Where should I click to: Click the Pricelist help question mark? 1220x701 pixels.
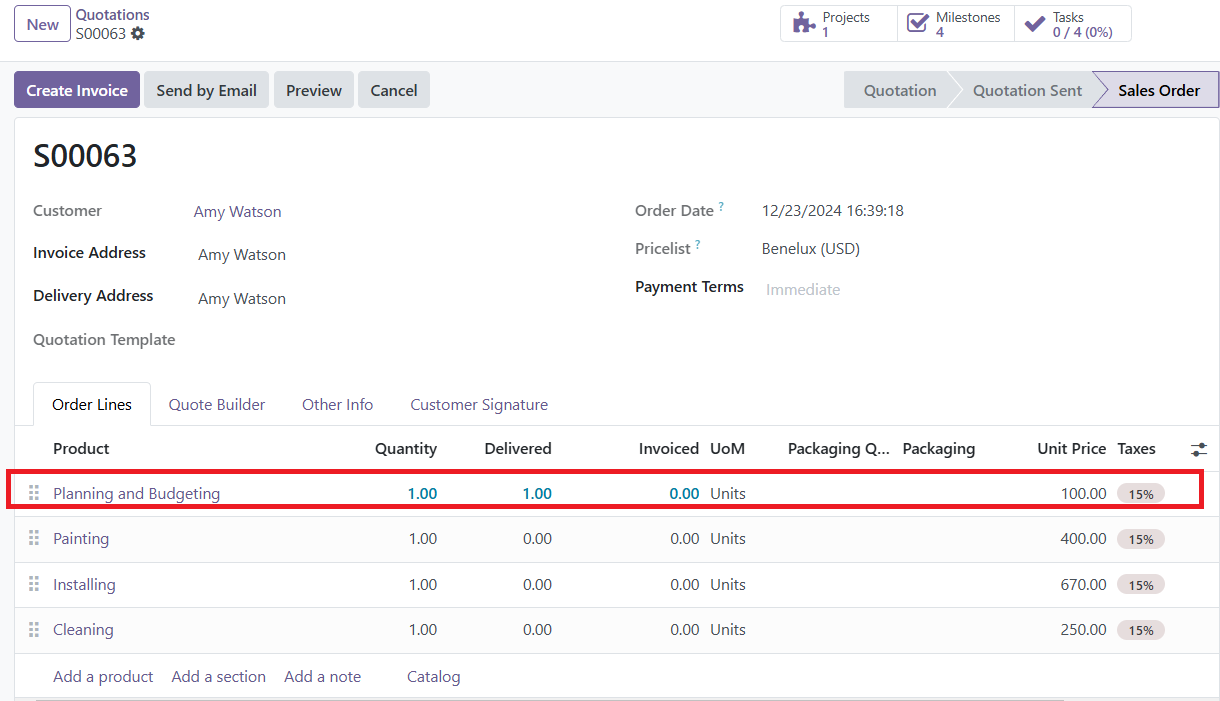point(698,245)
